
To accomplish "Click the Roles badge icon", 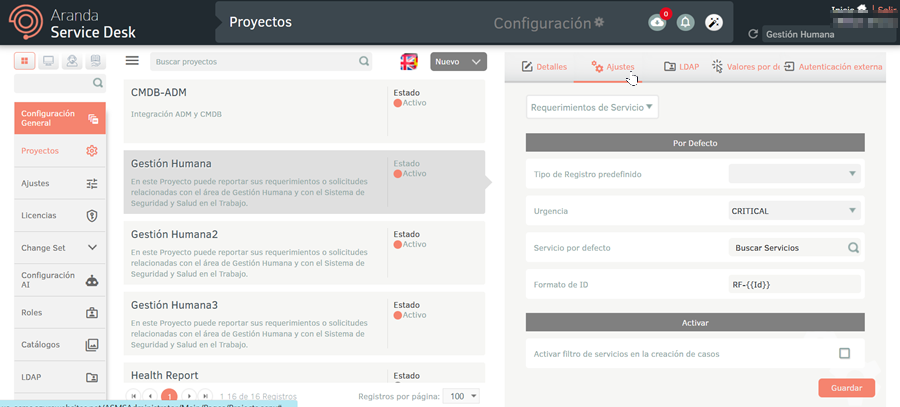I will click(92, 313).
